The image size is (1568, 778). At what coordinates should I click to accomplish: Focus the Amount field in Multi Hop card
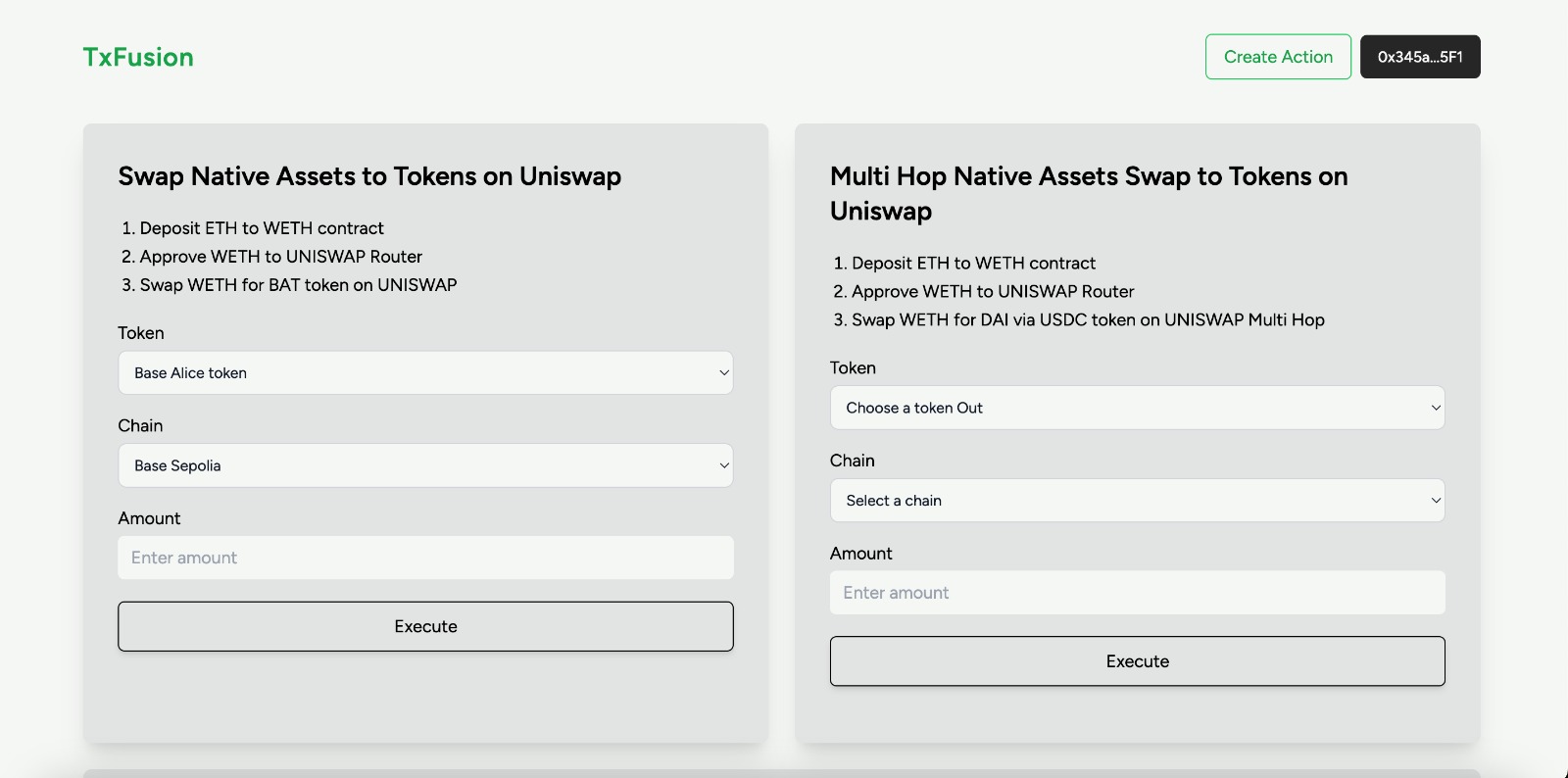(x=1137, y=593)
